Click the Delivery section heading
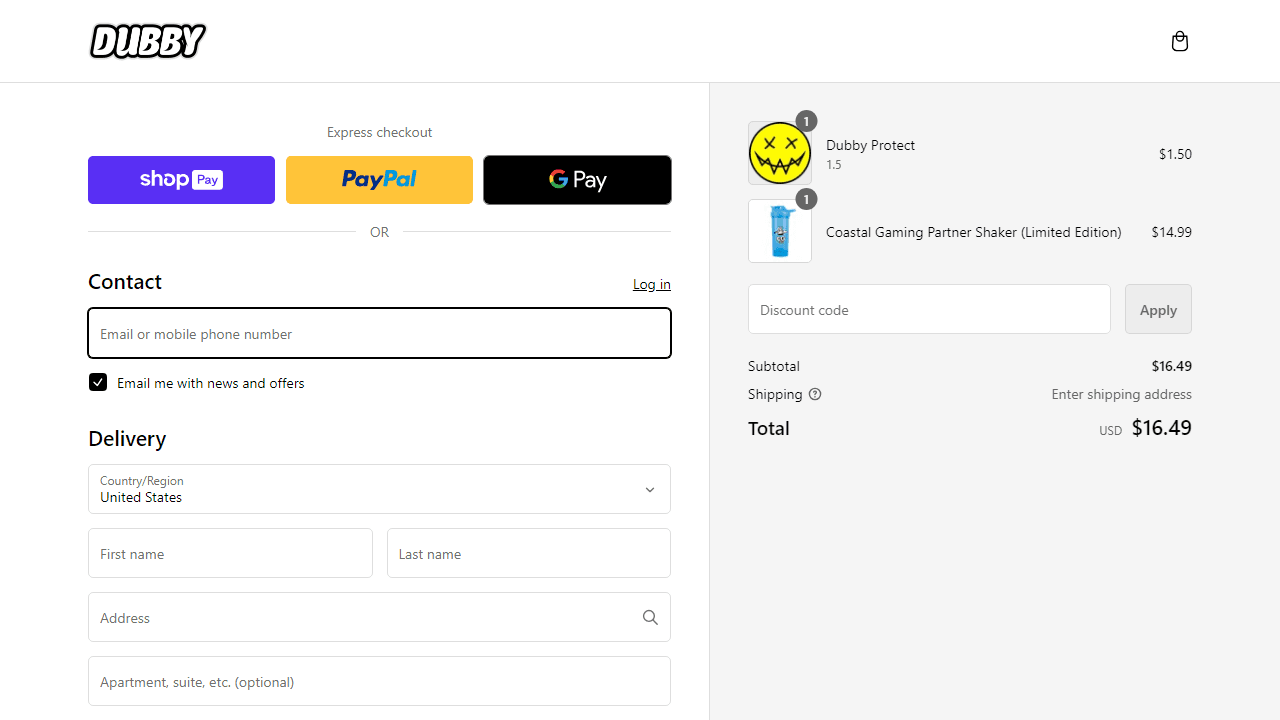This screenshot has width=1280, height=720. pyautogui.click(x=127, y=439)
